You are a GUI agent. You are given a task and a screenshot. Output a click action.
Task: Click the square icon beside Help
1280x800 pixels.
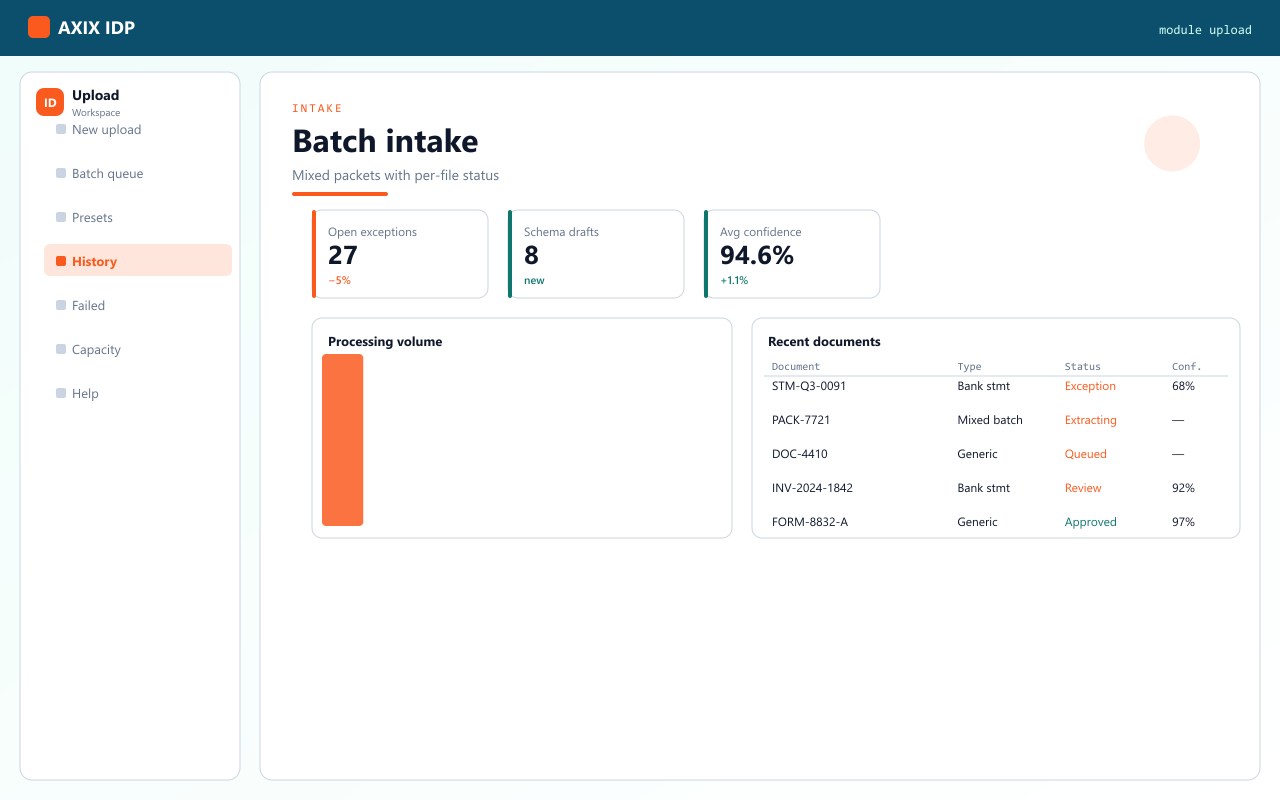pos(61,393)
